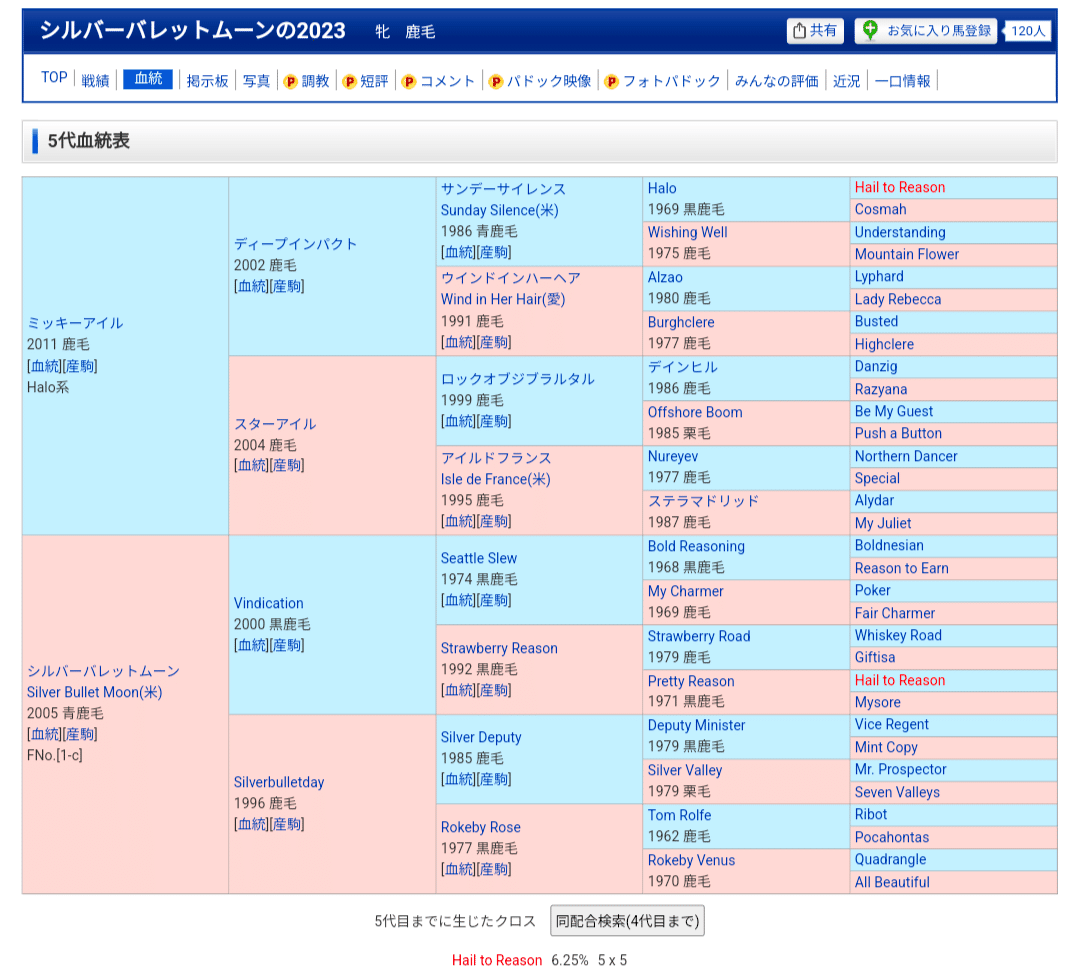
Task: Click デインヒル link
Action: point(683,367)
